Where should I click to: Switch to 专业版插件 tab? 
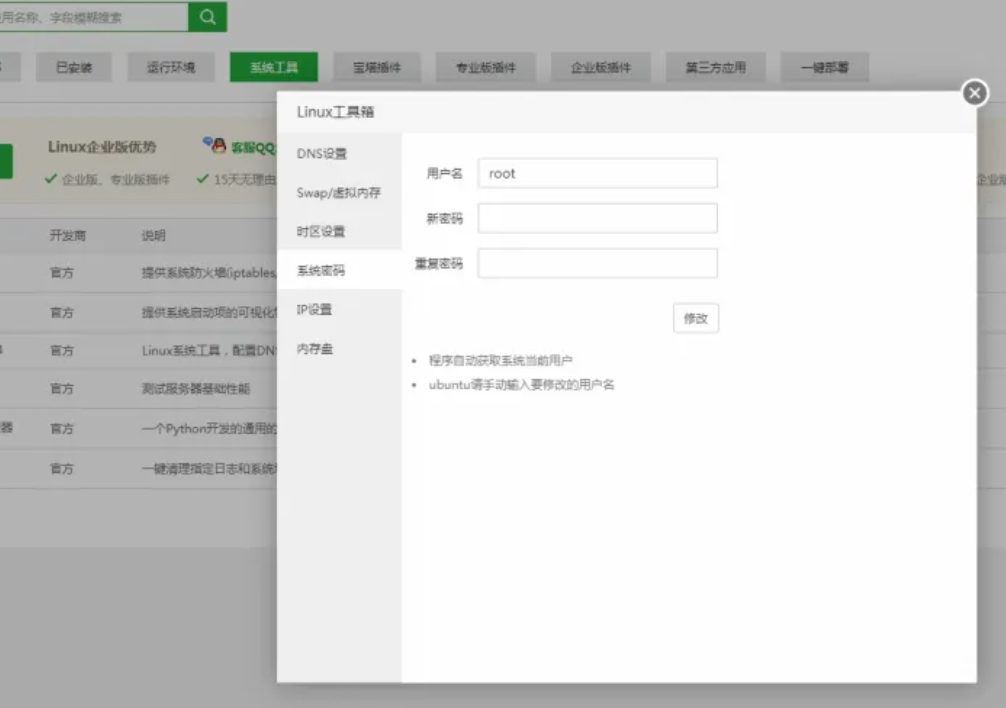click(486, 67)
